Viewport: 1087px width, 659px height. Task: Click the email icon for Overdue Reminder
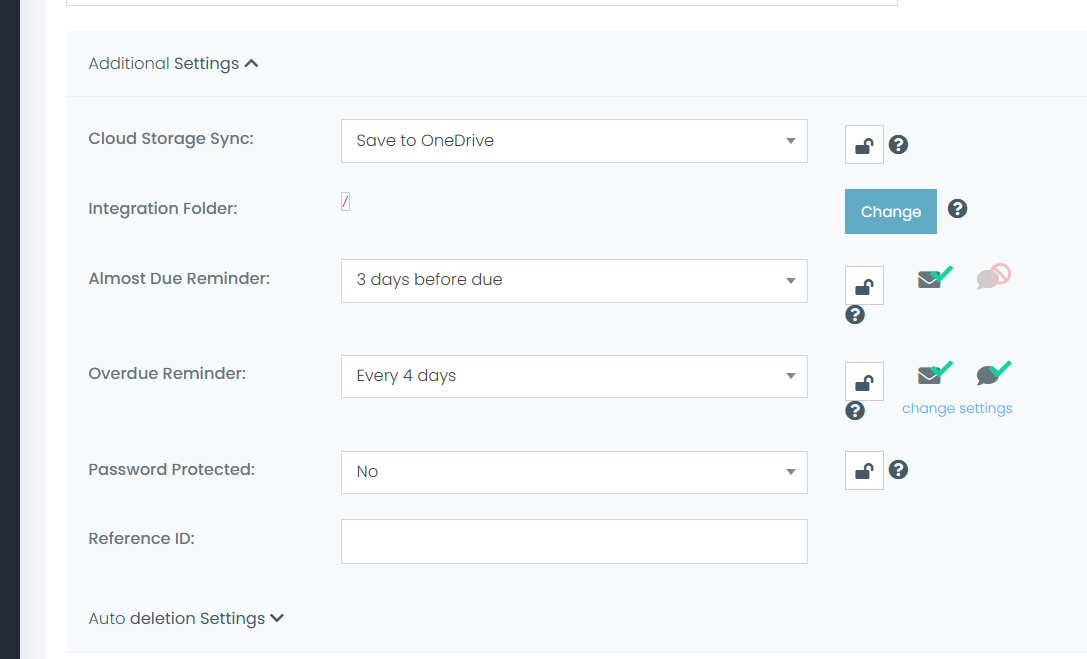pos(933,375)
